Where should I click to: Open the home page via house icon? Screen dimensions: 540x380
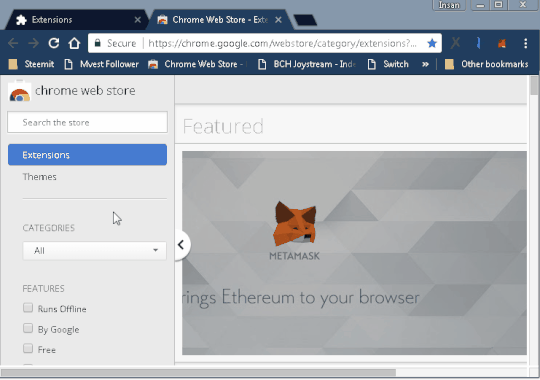74,43
